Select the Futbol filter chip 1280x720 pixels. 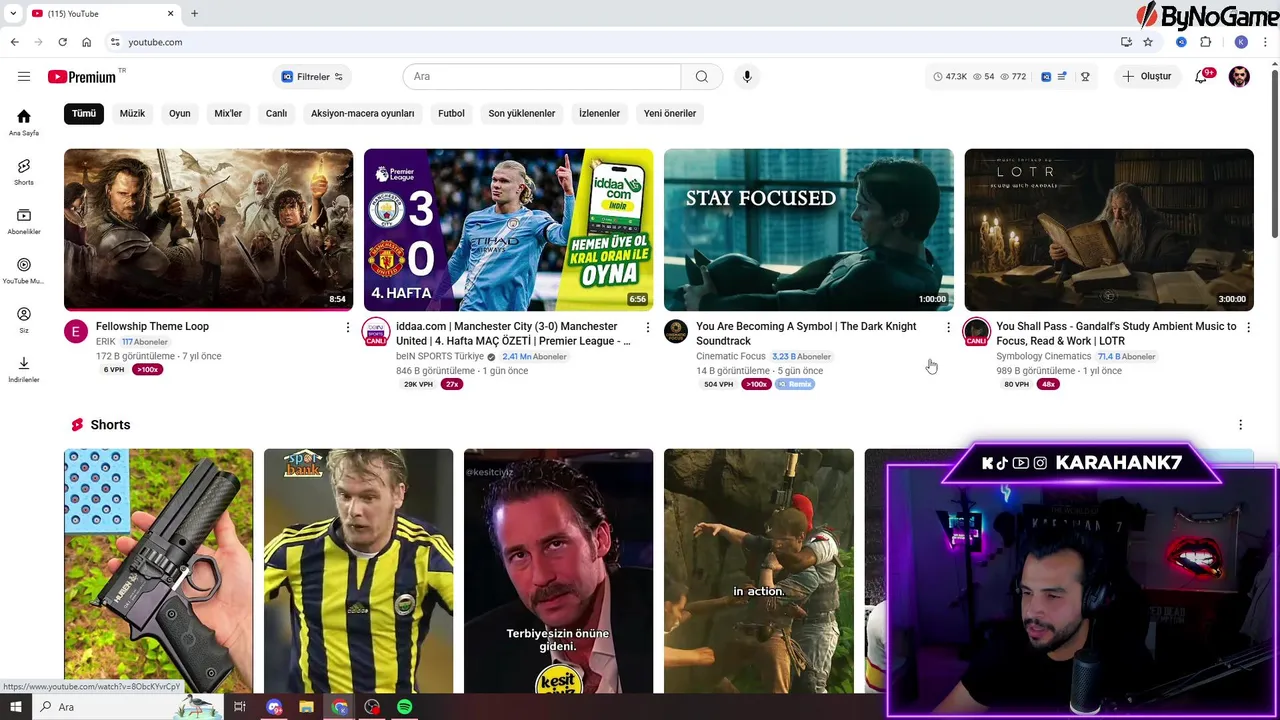(451, 113)
